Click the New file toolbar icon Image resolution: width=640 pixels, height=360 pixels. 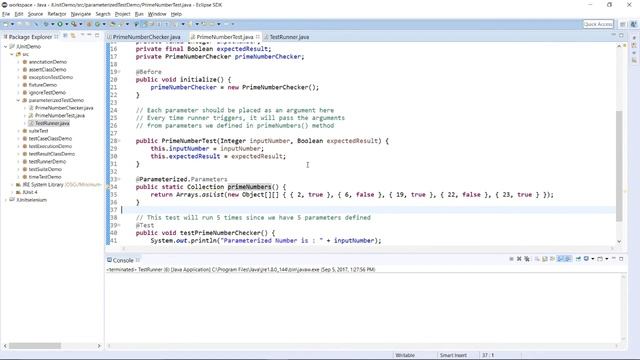coord(5,24)
